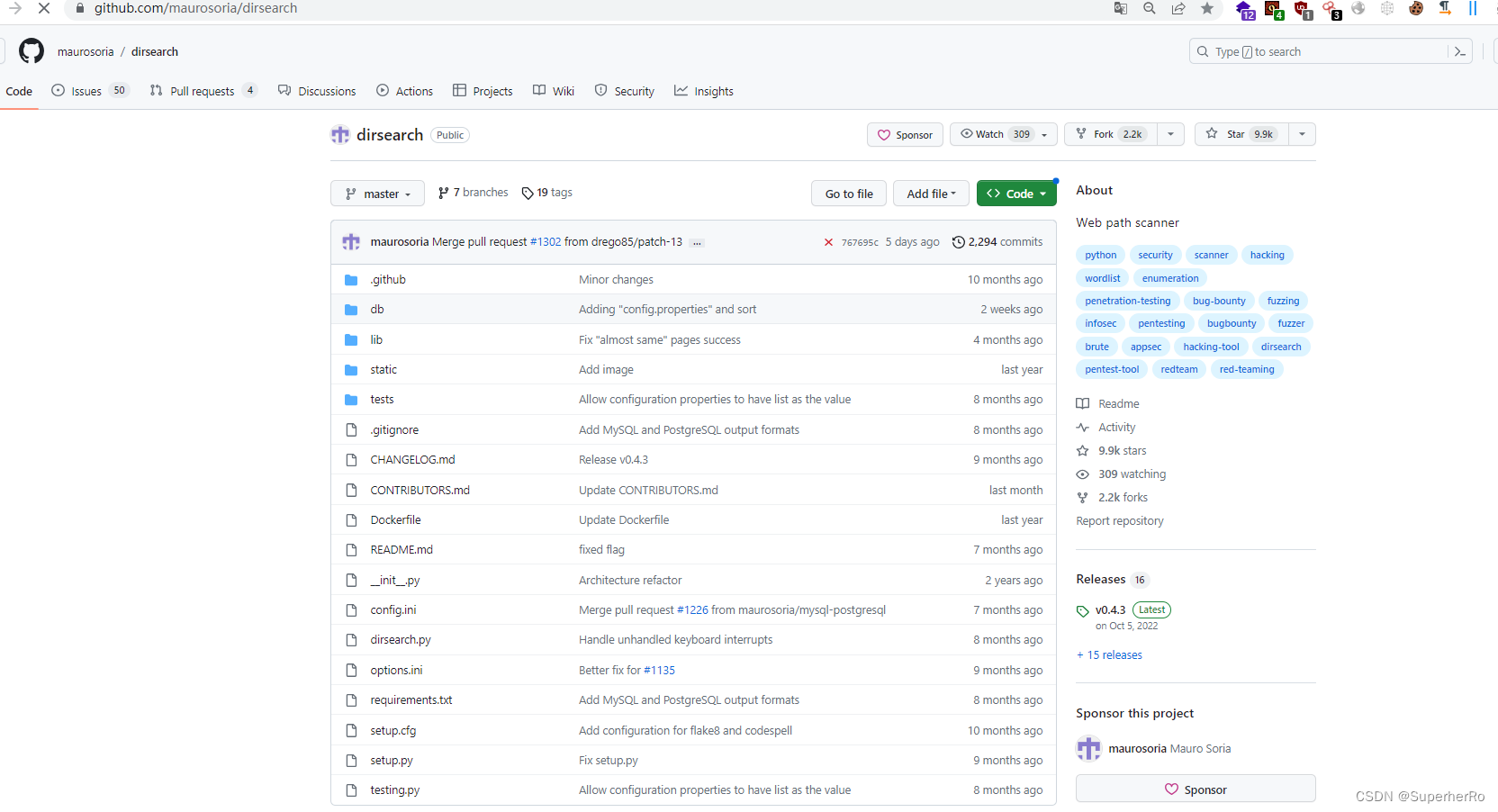Click the red-teaming topic tag
This screenshot has width=1498, height=812.
(x=1247, y=369)
